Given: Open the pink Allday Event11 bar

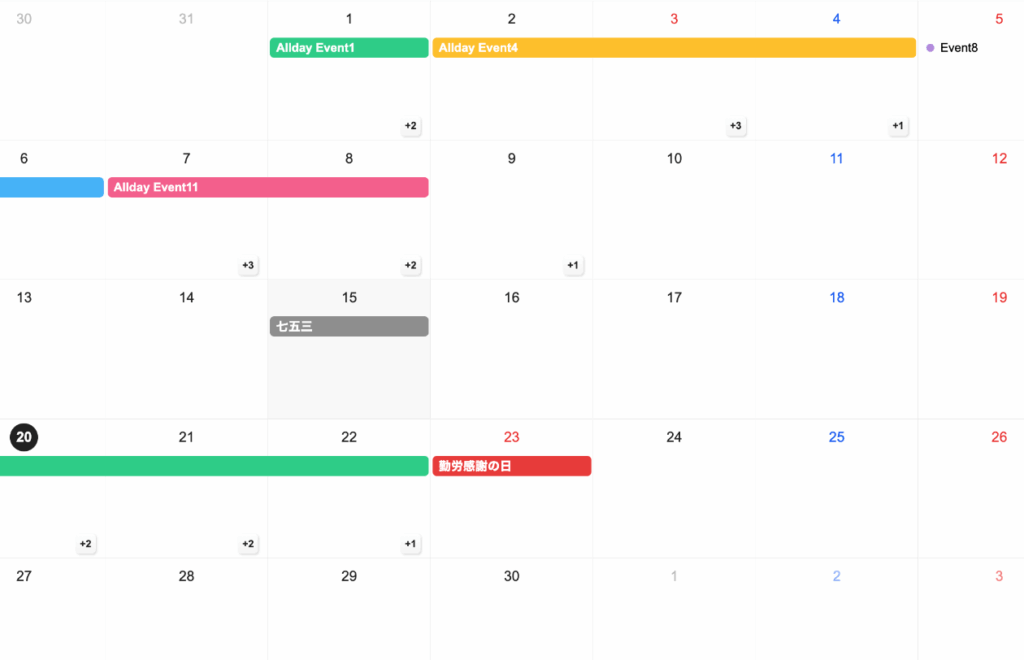Looking at the screenshot, I should (268, 187).
